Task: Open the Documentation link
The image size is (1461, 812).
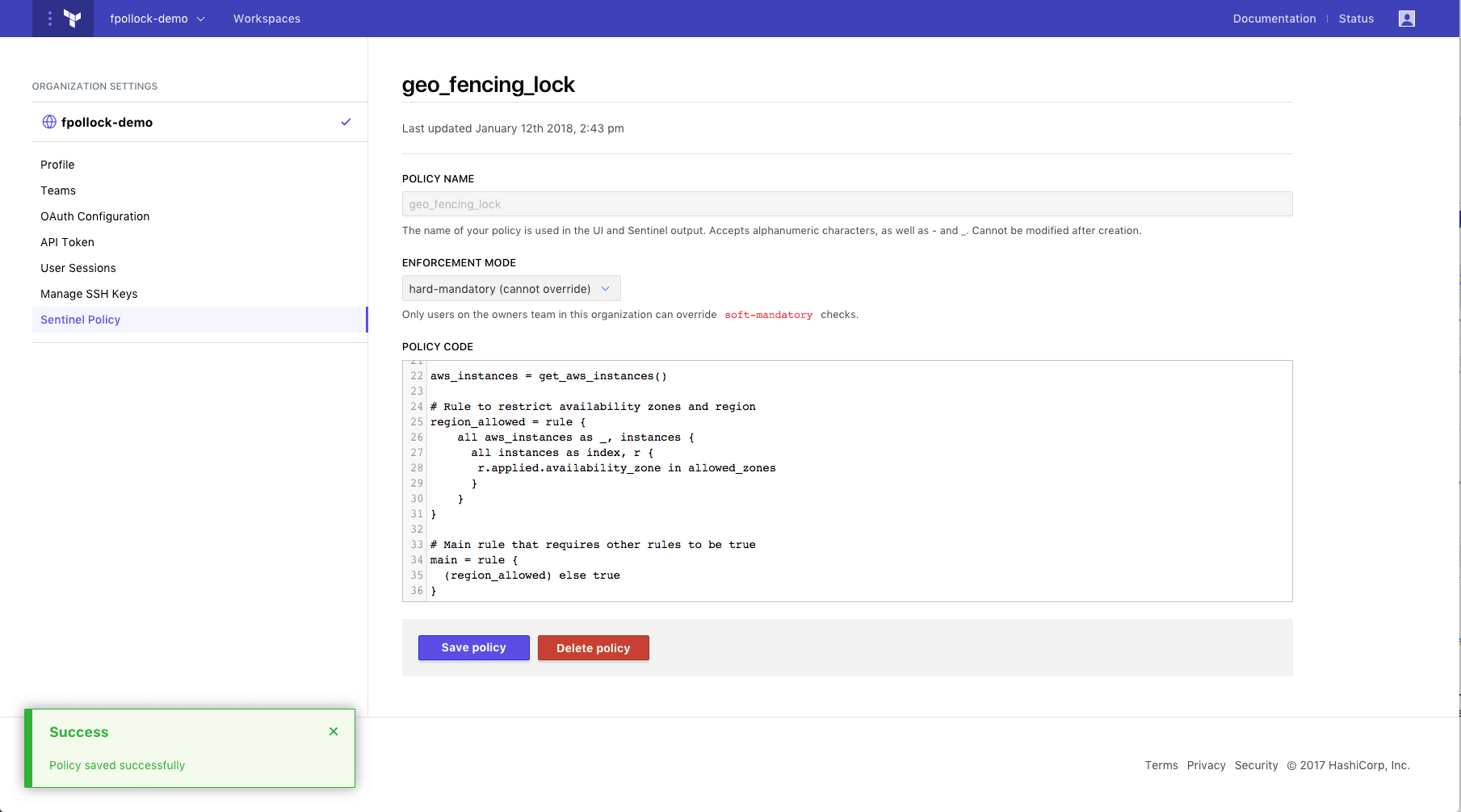Action: tap(1274, 19)
